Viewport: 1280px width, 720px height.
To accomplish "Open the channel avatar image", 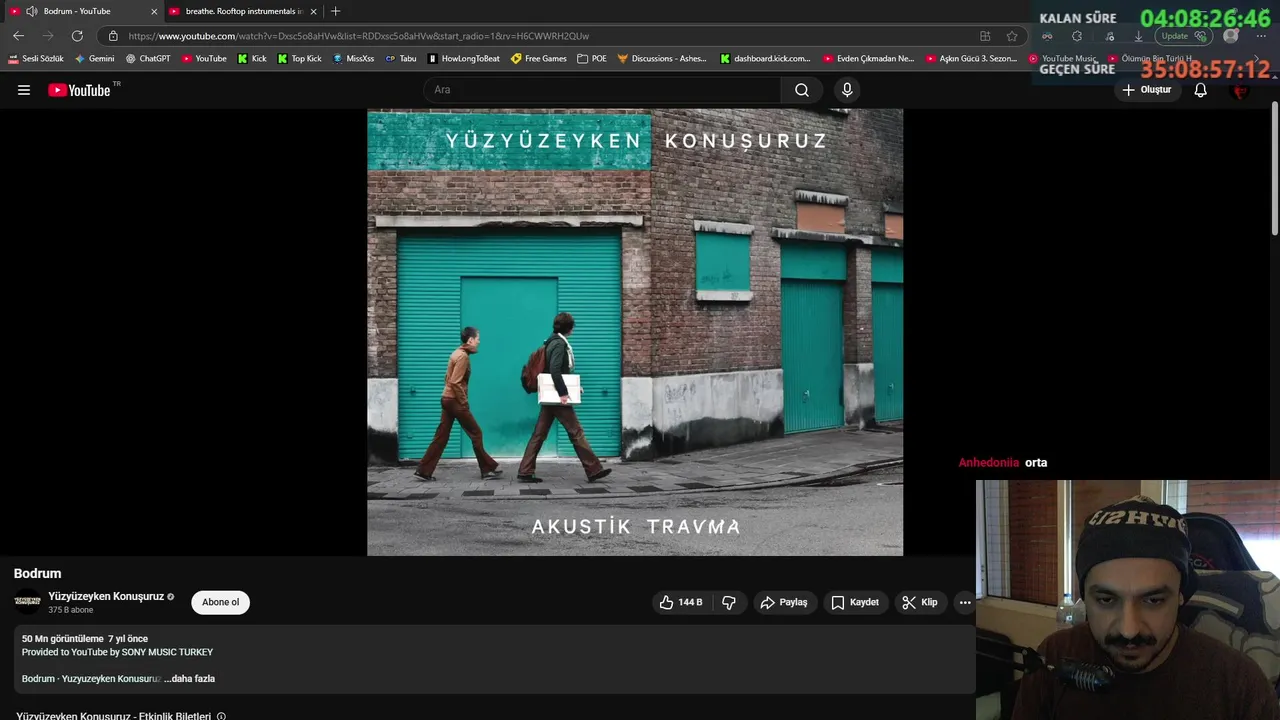I will click(x=28, y=602).
